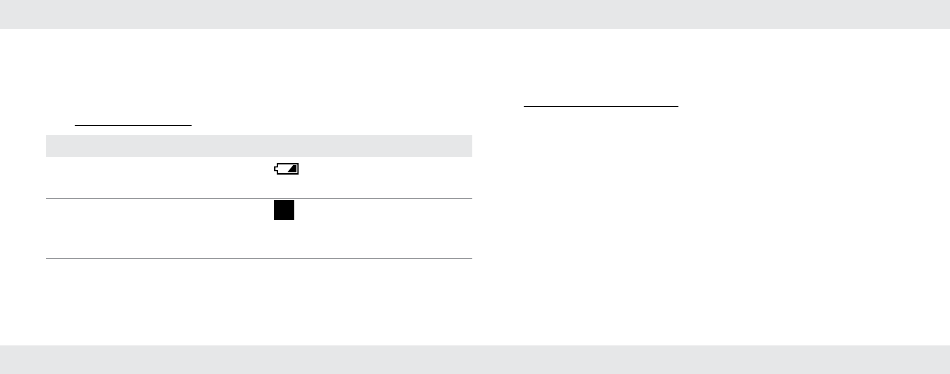950x374 pixels.
Task: Click the cell right of the black square
Action: pos(388,229)
